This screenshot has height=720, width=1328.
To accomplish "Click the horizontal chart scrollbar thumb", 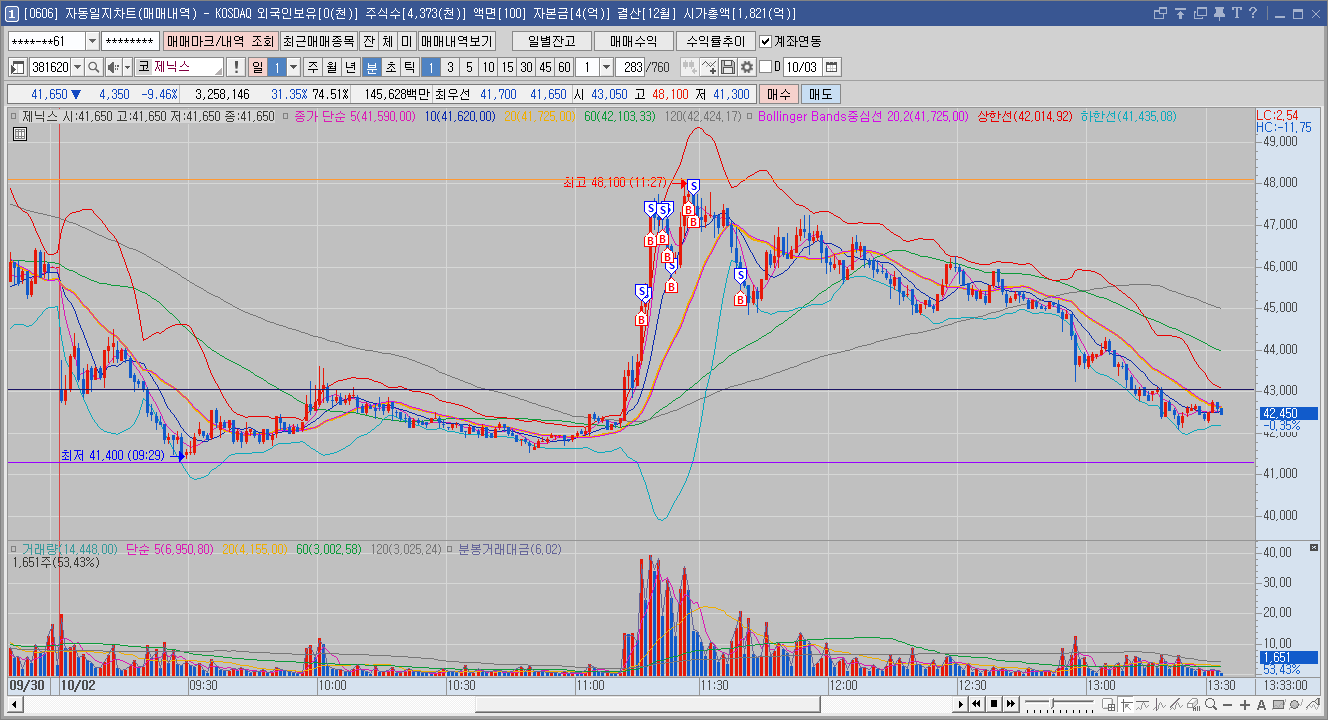I will [x=647, y=704].
